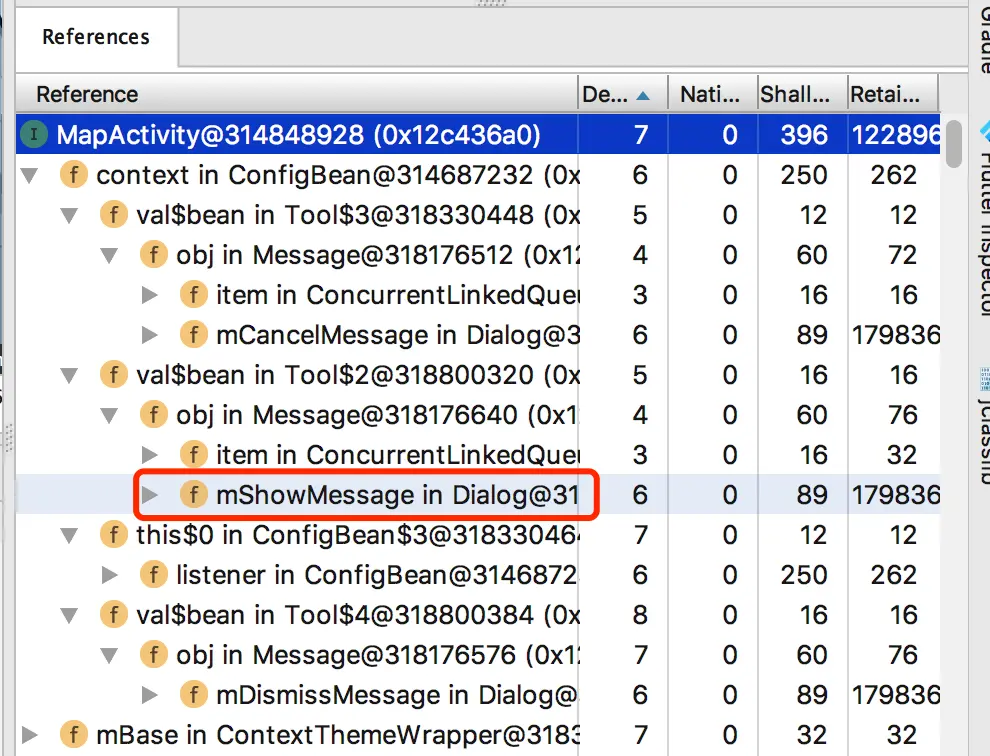Collapse the val$bean in Tool$2@318800320 node

point(69,375)
